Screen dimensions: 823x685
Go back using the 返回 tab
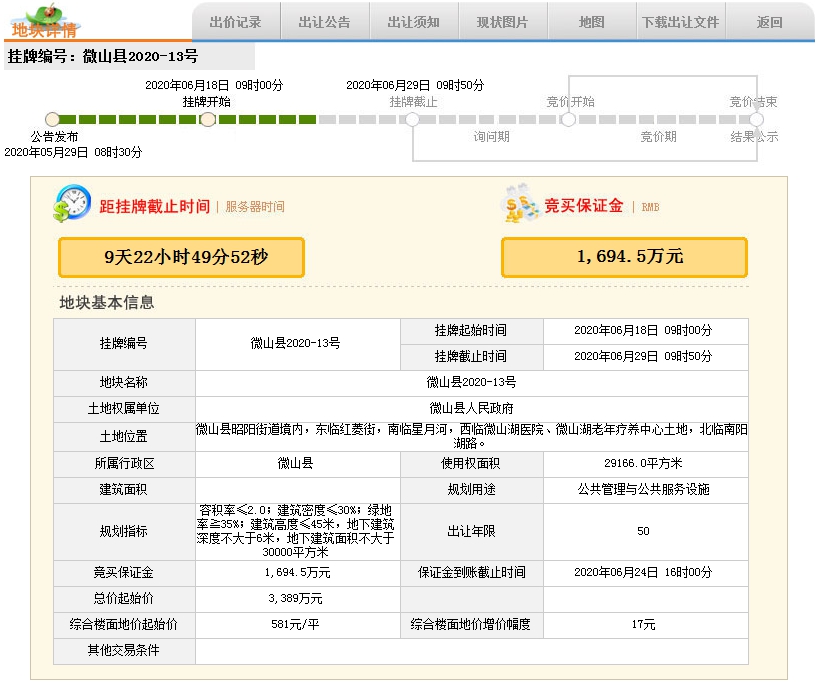coord(769,22)
